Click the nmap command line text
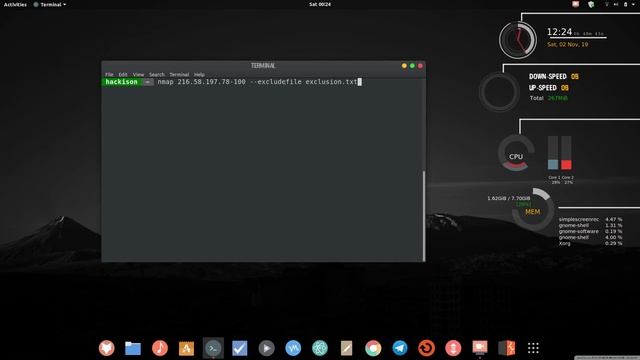 tap(257, 82)
